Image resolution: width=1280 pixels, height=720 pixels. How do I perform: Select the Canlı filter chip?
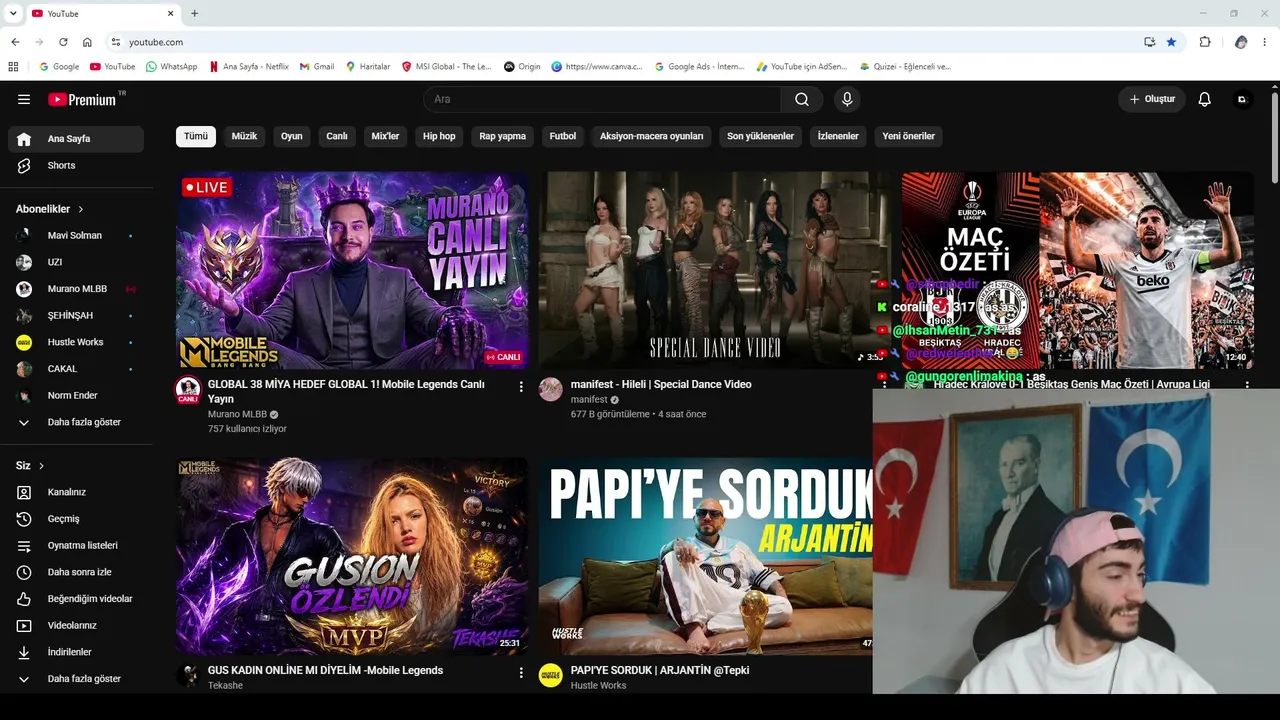click(x=337, y=136)
